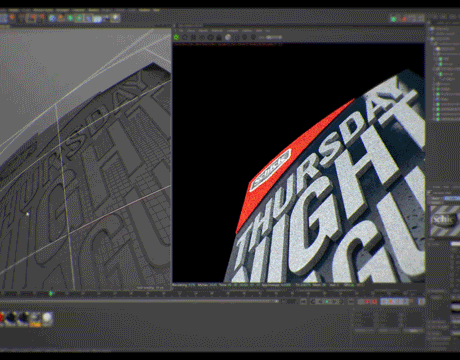Click the green render-start icon in render viewer

(x=176, y=37)
